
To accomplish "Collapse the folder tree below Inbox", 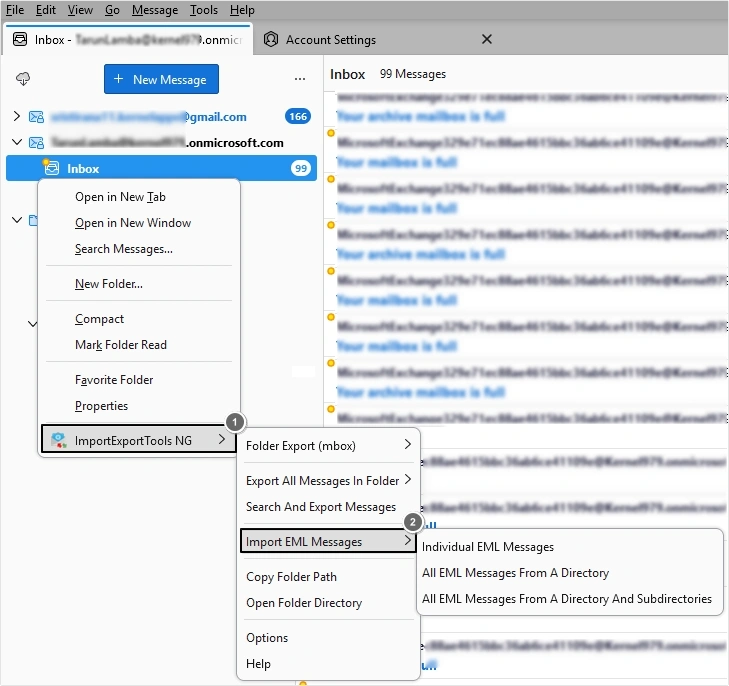I will (x=17, y=220).
